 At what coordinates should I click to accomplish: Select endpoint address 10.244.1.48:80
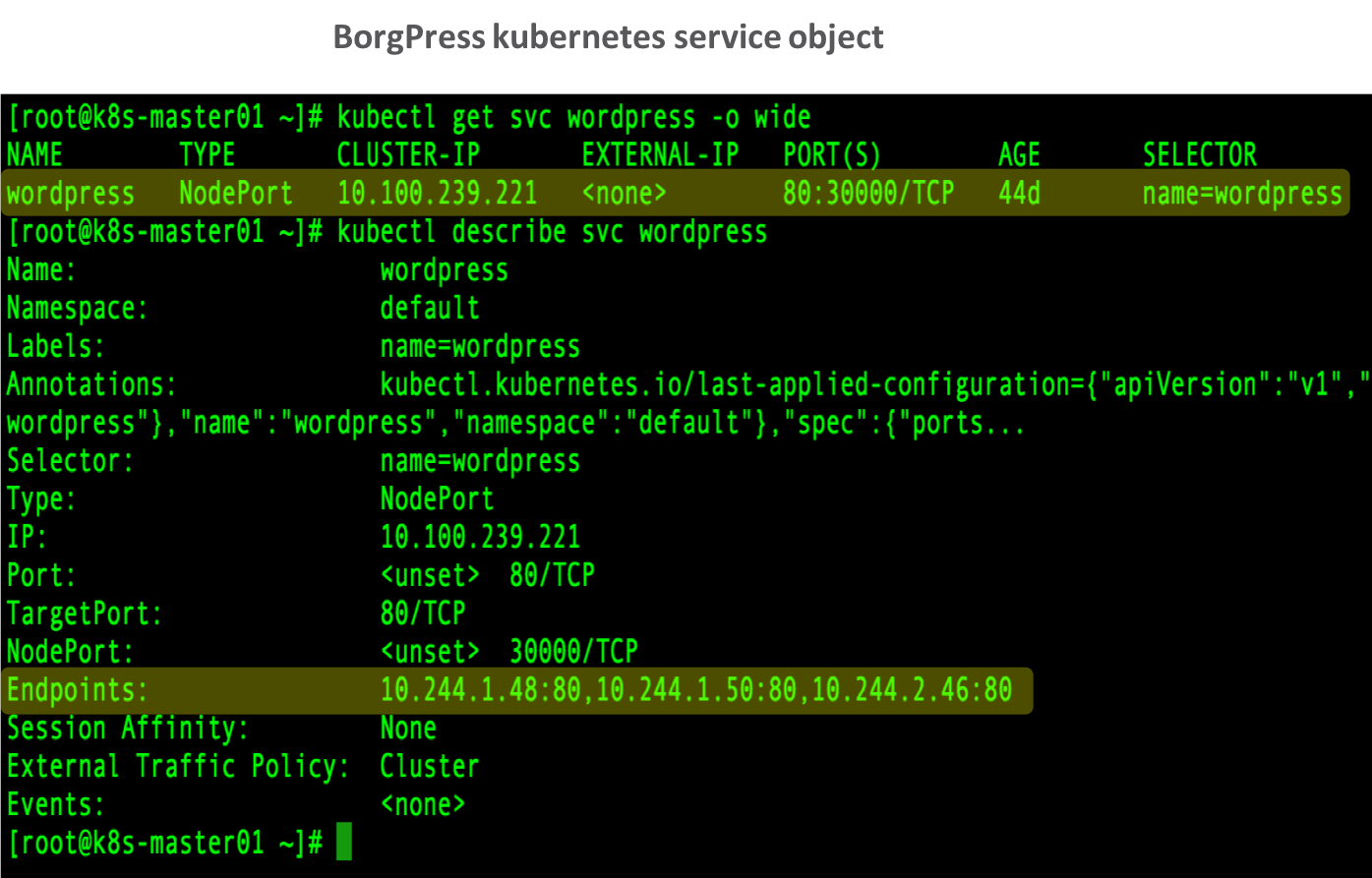[480, 690]
